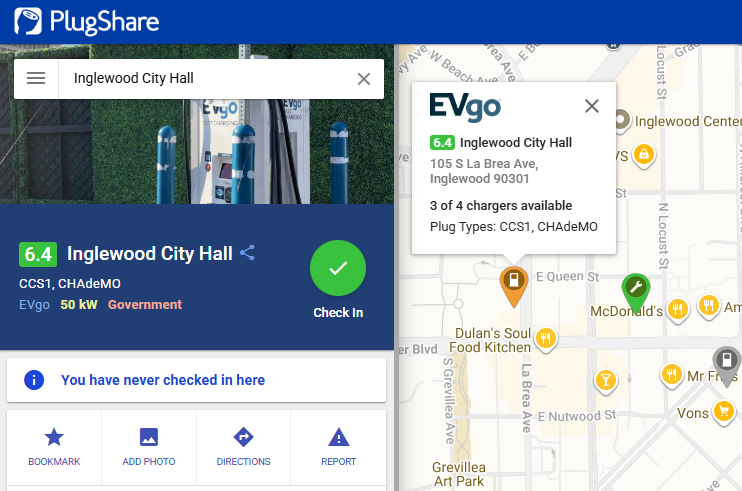The height and width of the screenshot is (491, 742).
Task: Click Add Photo icon
Action: click(x=149, y=437)
